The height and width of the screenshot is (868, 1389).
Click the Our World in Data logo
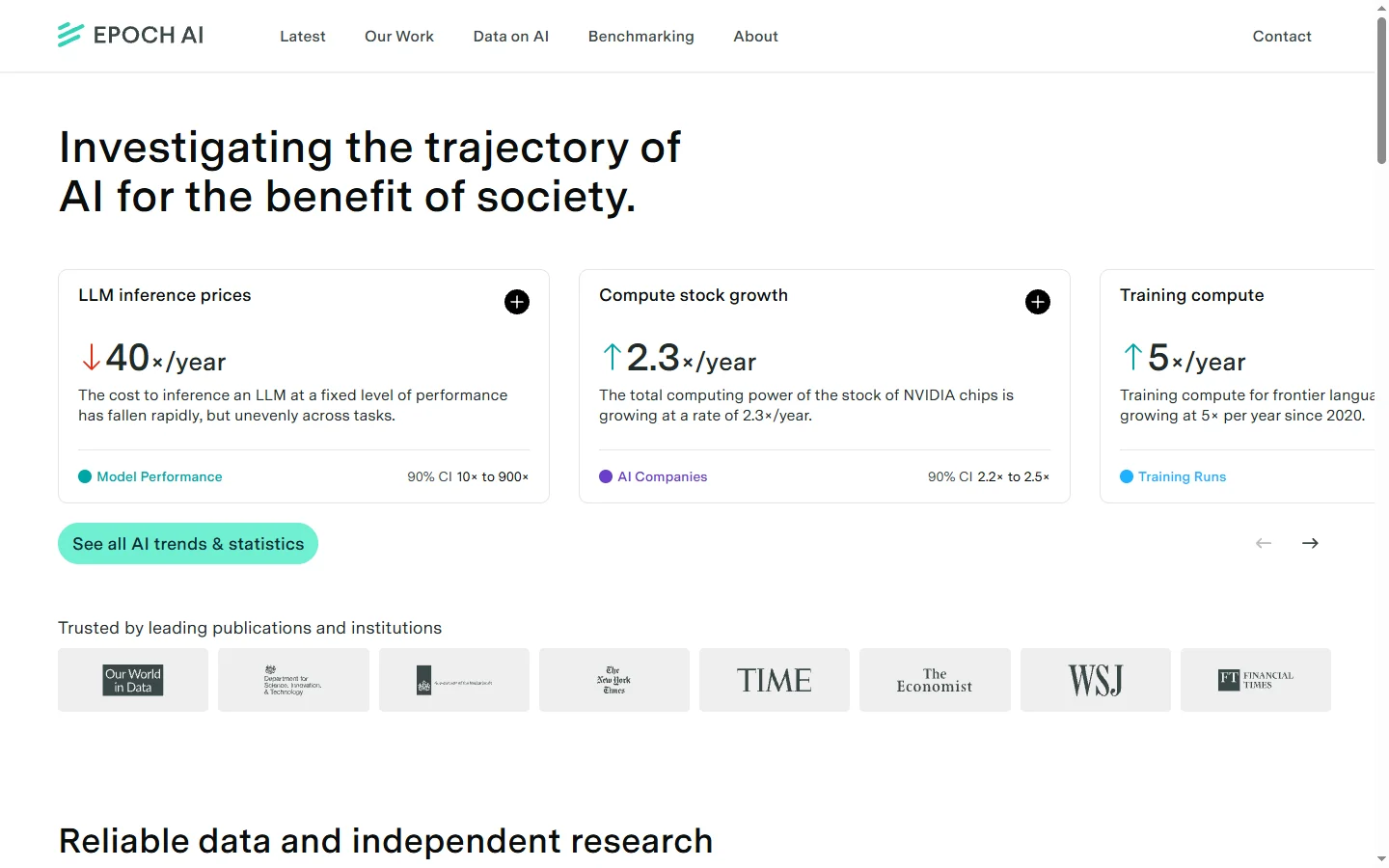(133, 680)
